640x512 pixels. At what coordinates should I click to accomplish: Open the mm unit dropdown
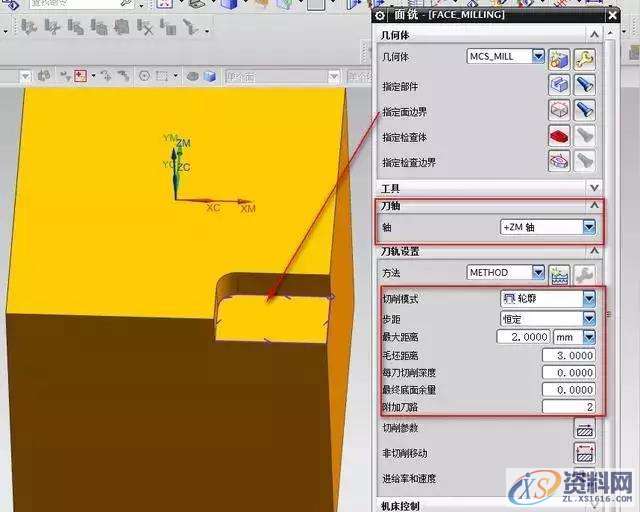(589, 337)
